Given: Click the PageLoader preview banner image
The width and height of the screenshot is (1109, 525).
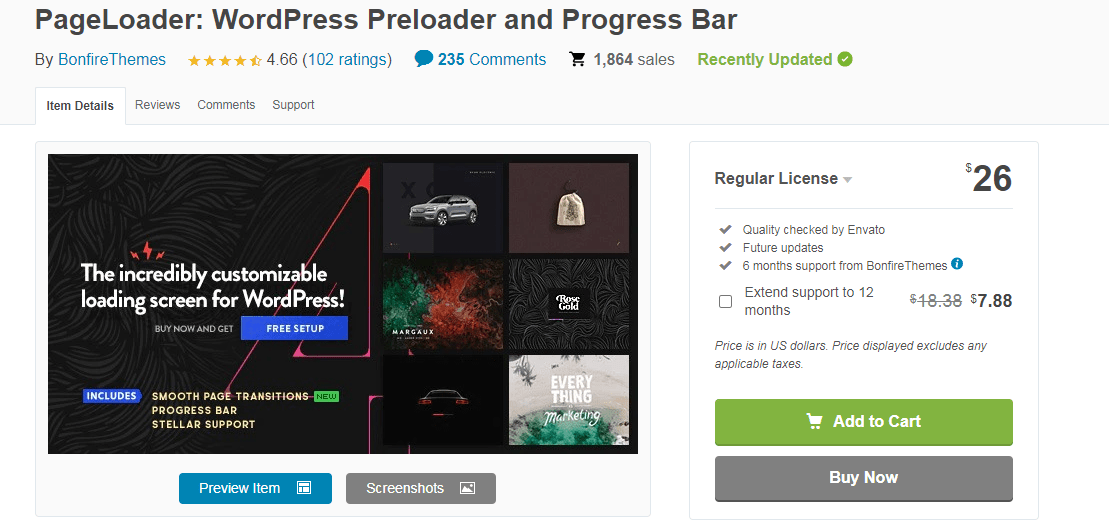Looking at the screenshot, I should (343, 304).
